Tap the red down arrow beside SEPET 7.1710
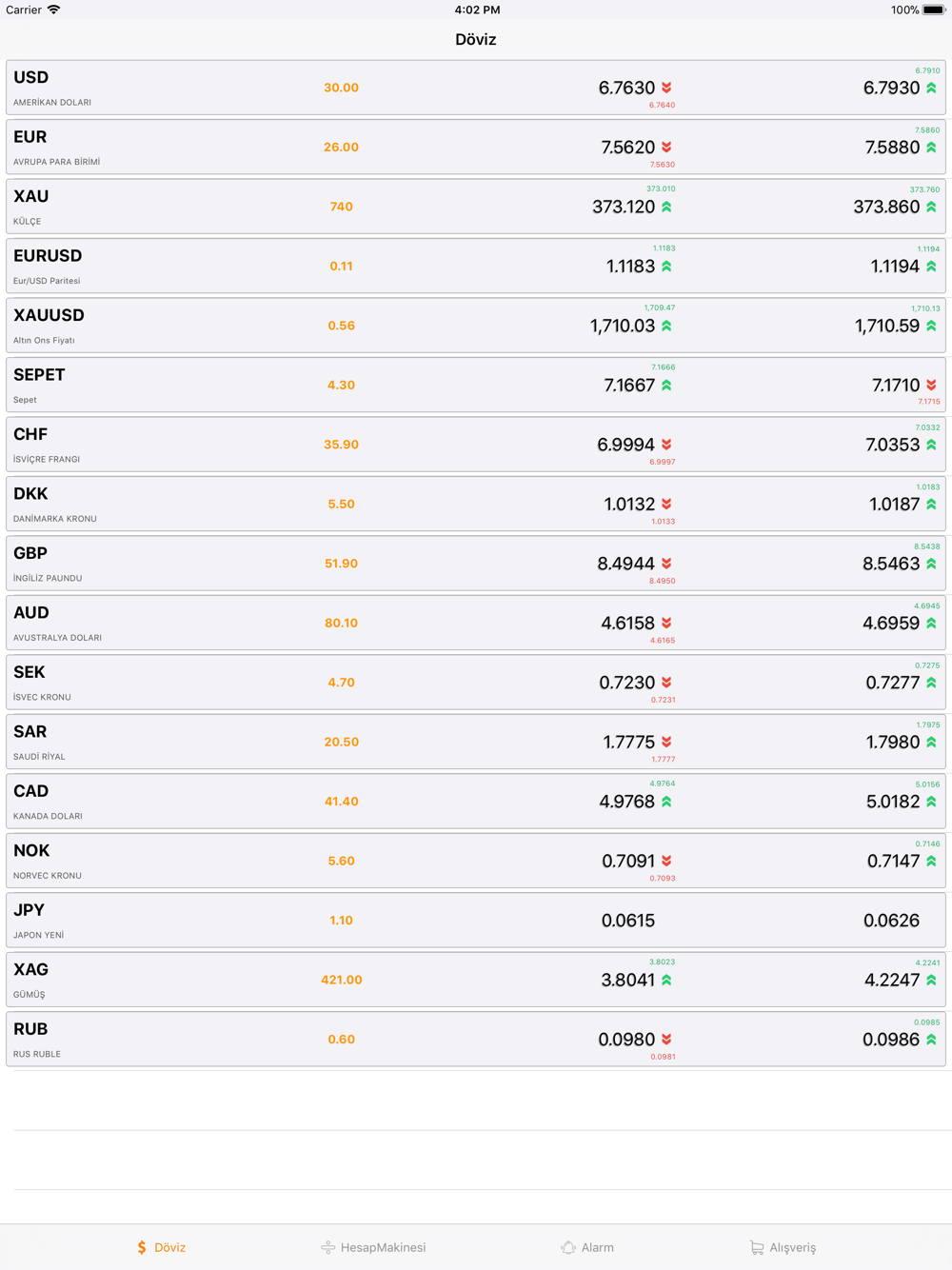The image size is (952, 1270). point(931,385)
